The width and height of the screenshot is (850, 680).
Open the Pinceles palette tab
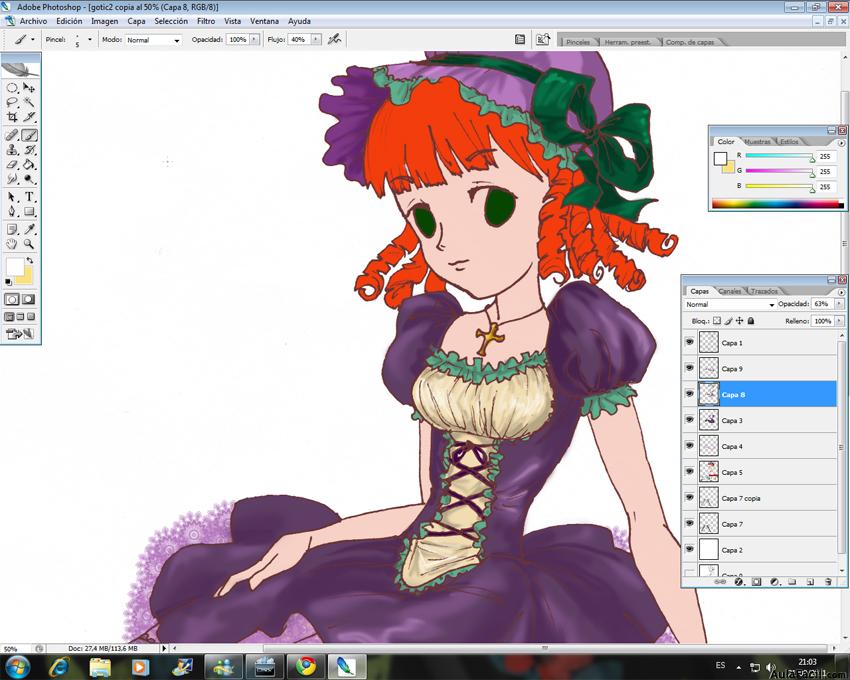coord(578,42)
